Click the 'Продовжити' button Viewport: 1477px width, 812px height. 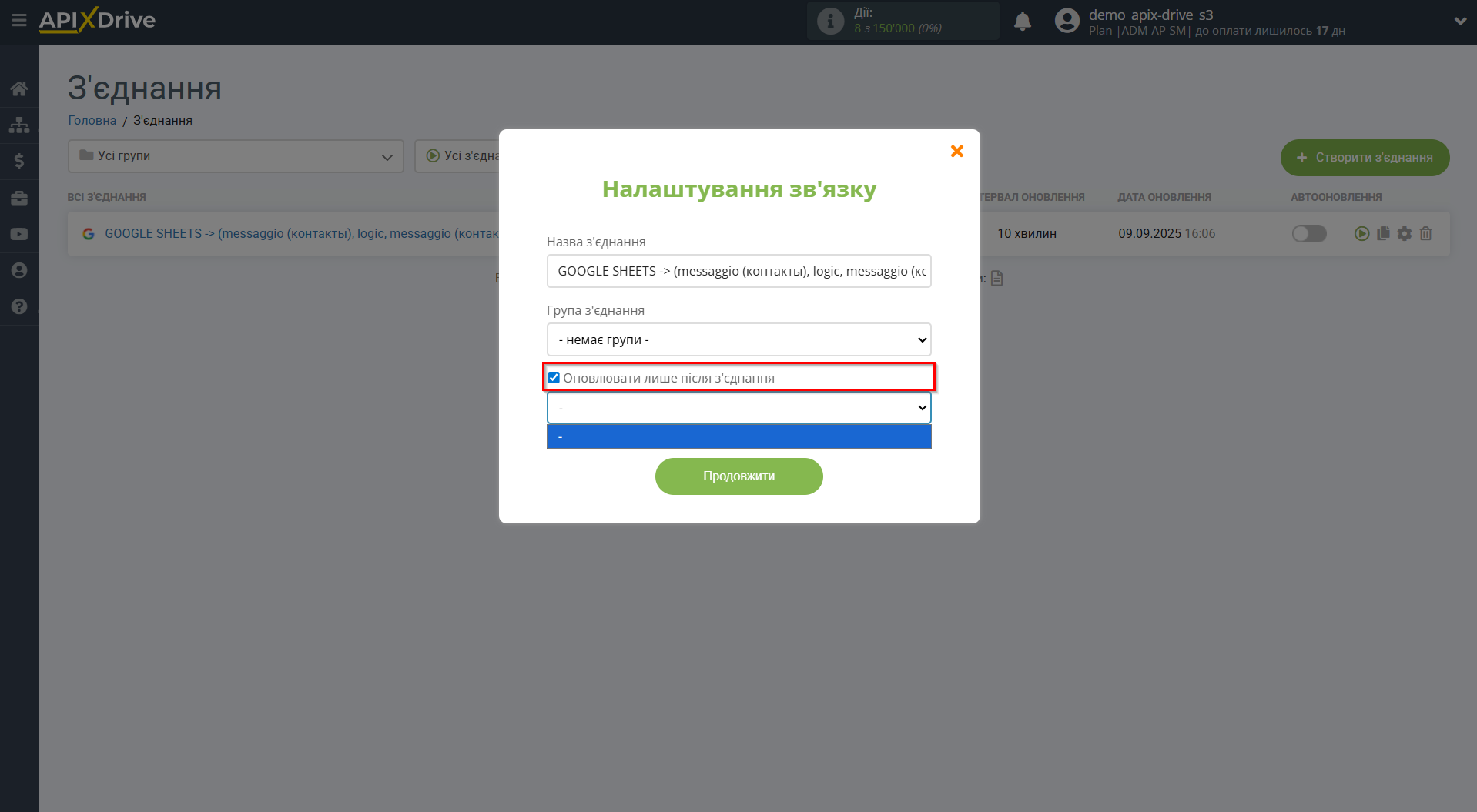point(738,476)
